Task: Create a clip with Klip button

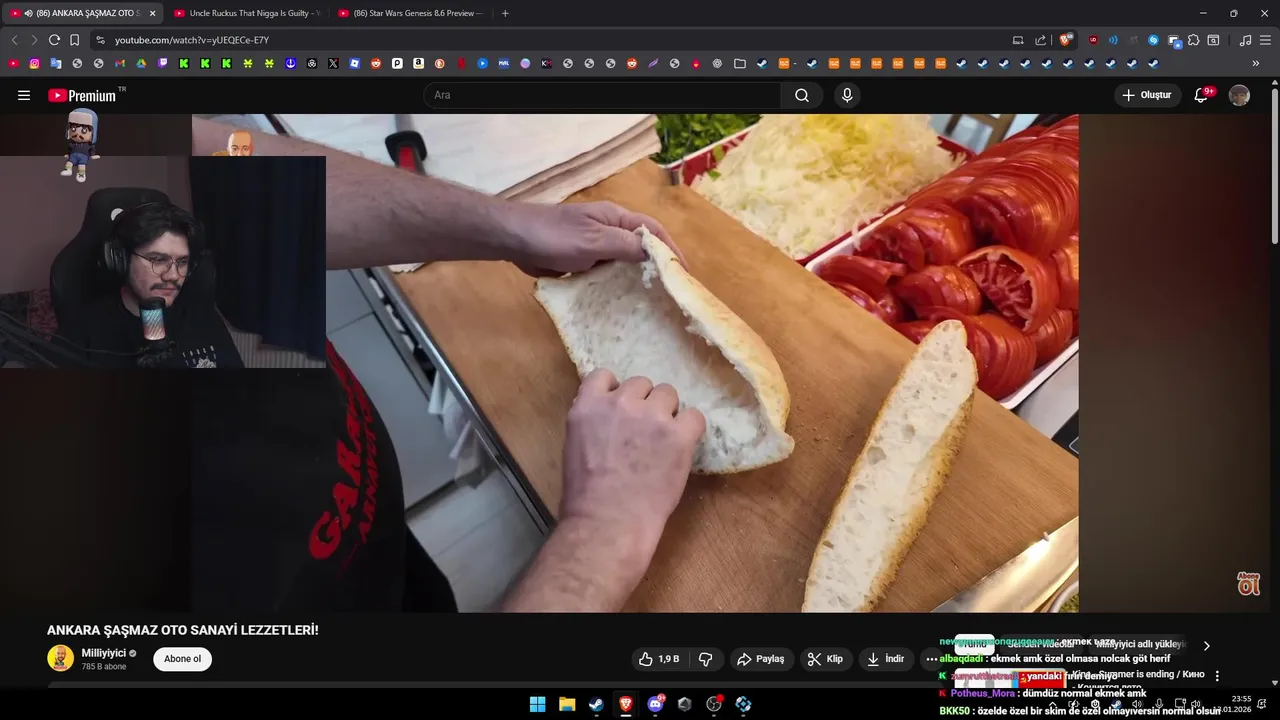Action: point(825,659)
